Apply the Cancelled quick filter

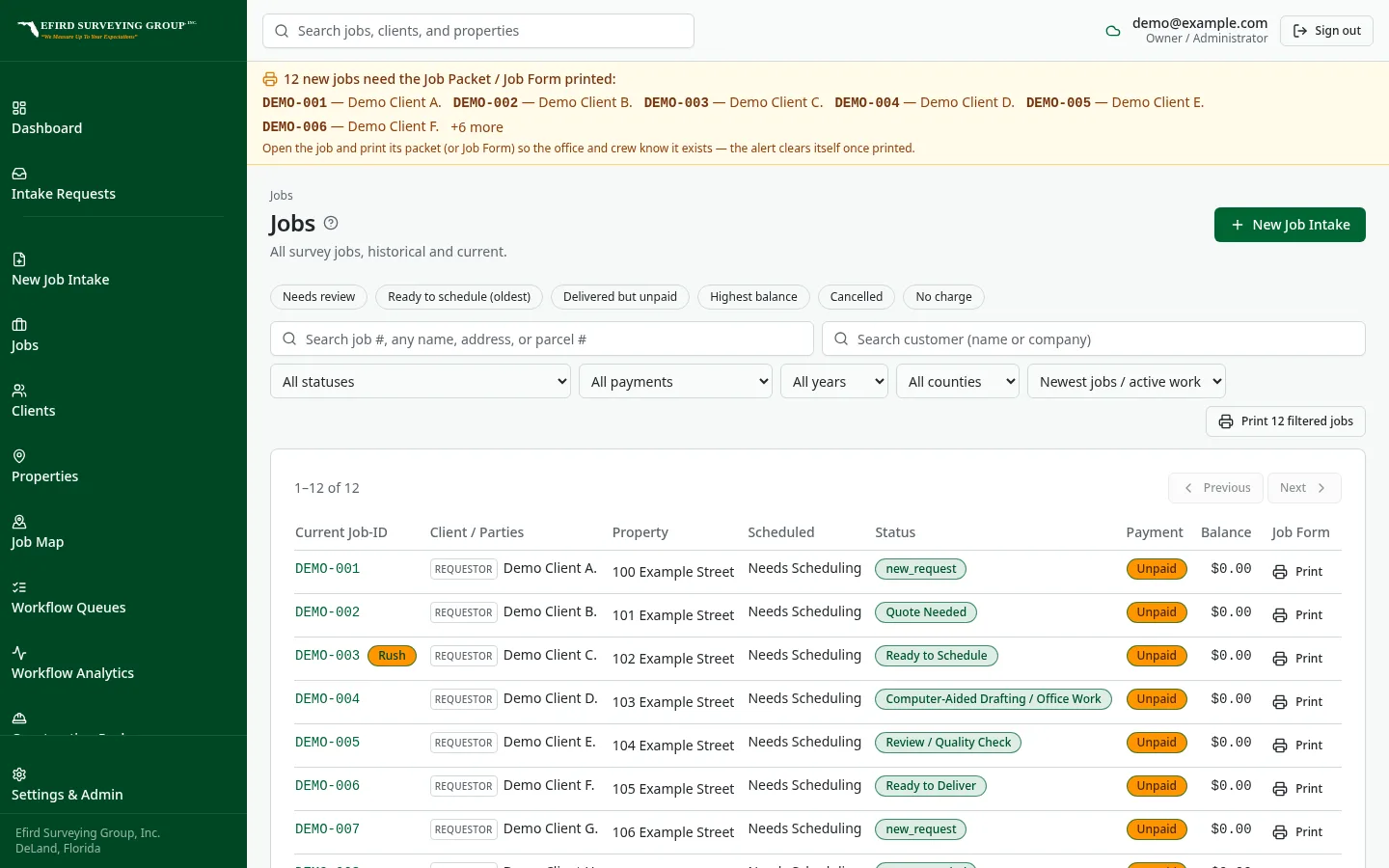(x=857, y=297)
